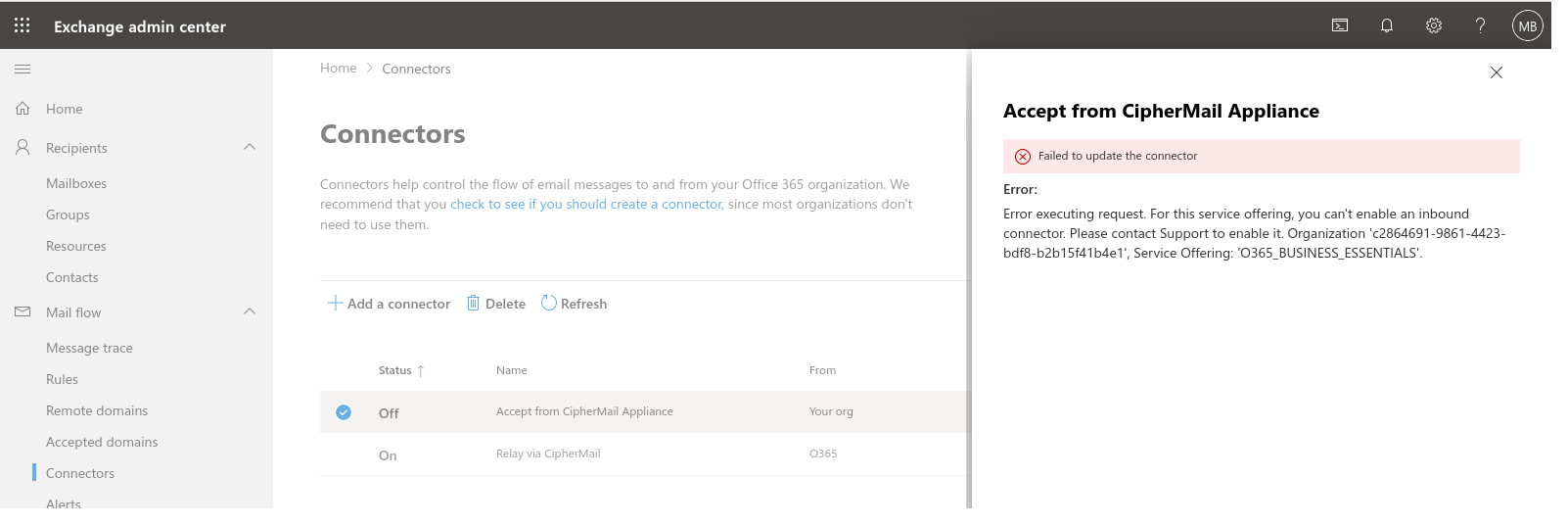Click Add a connector
Image resolution: width=1568 pixels, height=525 pixels.
(x=390, y=304)
